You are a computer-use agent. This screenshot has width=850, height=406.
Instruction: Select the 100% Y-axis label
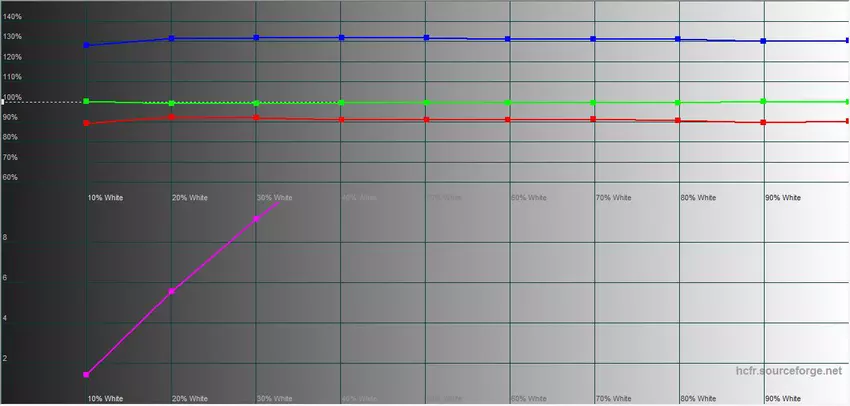(13, 98)
